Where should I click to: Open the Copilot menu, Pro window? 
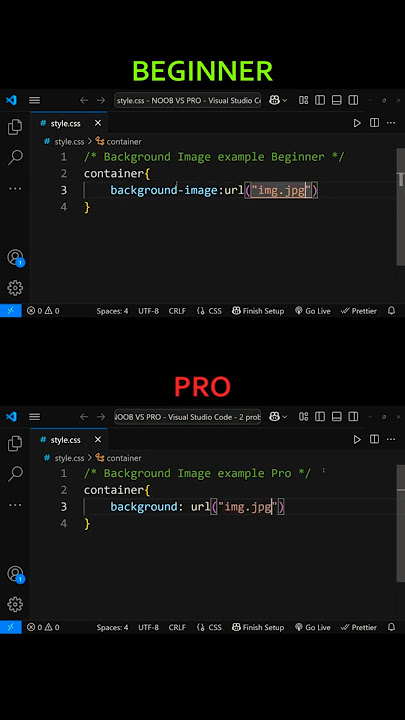pyautogui.click(x=278, y=416)
